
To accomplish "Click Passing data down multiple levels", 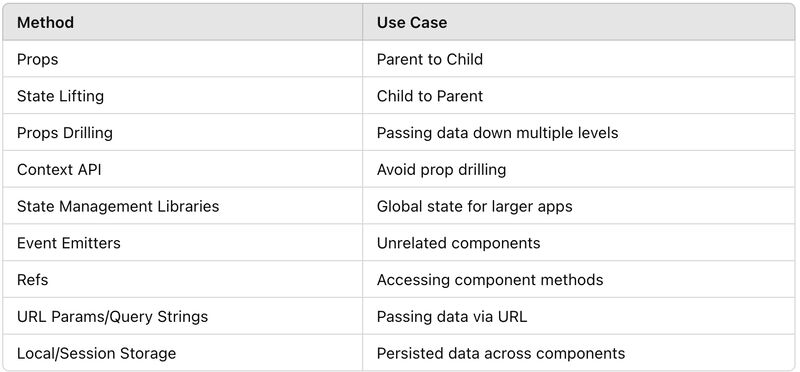I will [x=497, y=133].
